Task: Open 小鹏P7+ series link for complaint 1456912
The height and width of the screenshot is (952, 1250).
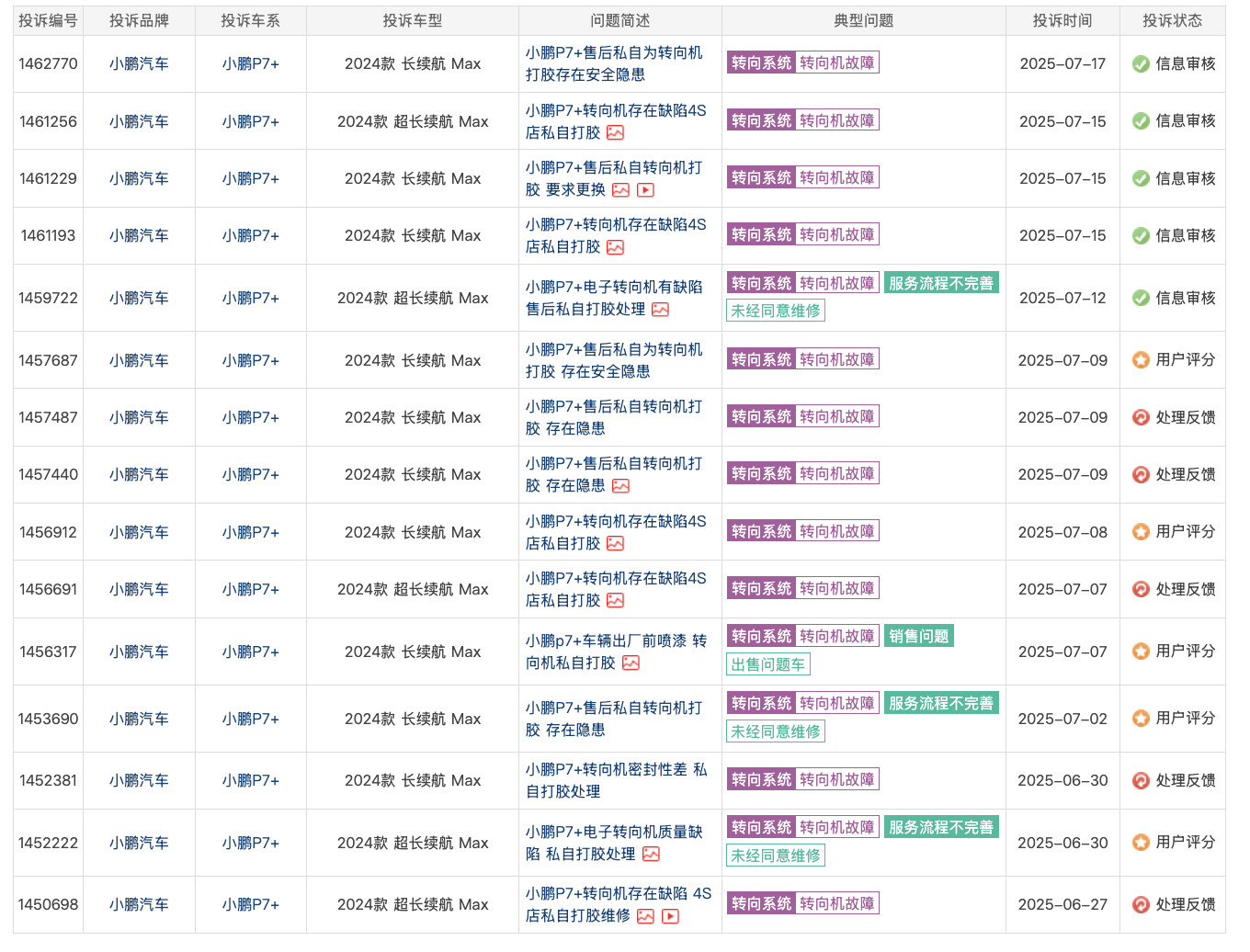Action: pos(250,532)
